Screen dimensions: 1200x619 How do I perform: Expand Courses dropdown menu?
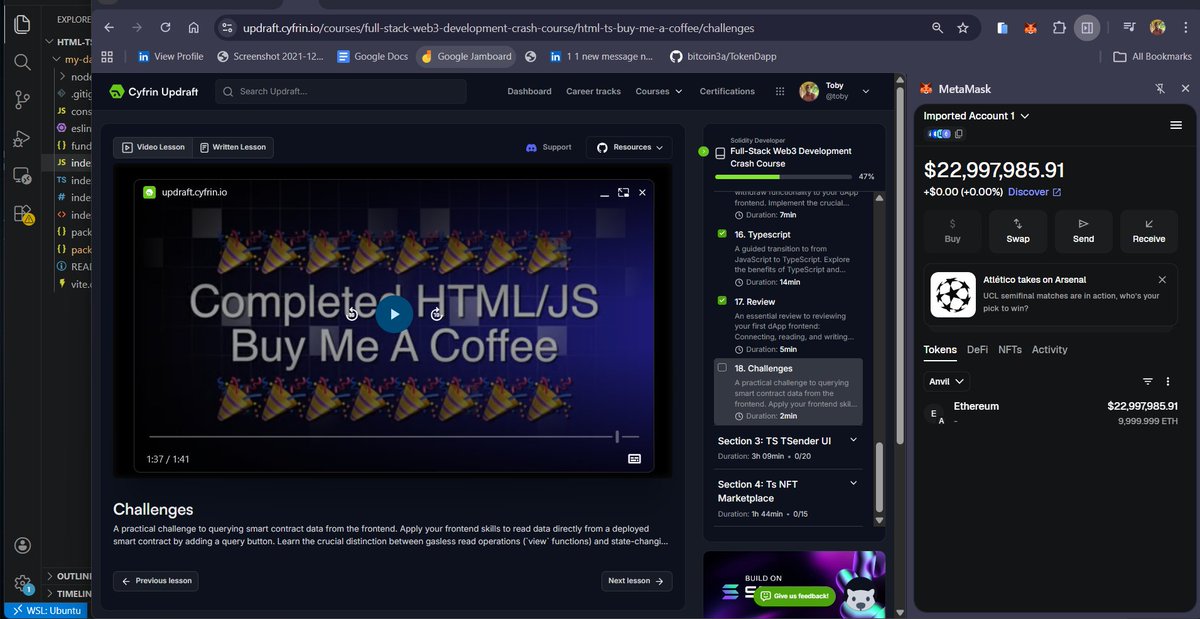[x=659, y=92]
